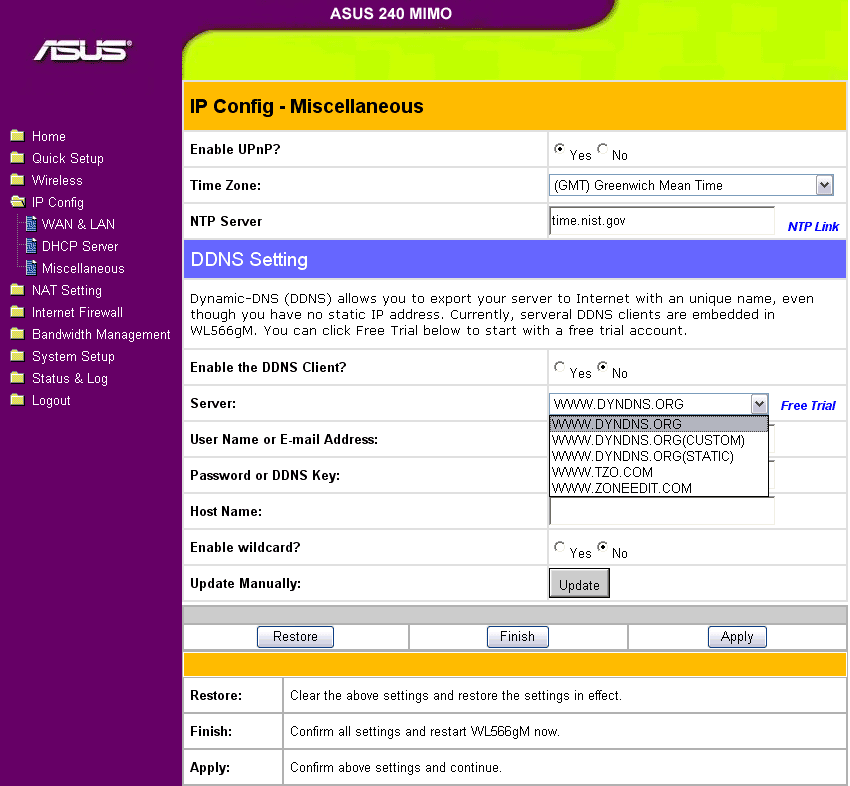Select Miscellaneous in the sidebar tree
Screen dimensions: 850x786
click(83, 268)
